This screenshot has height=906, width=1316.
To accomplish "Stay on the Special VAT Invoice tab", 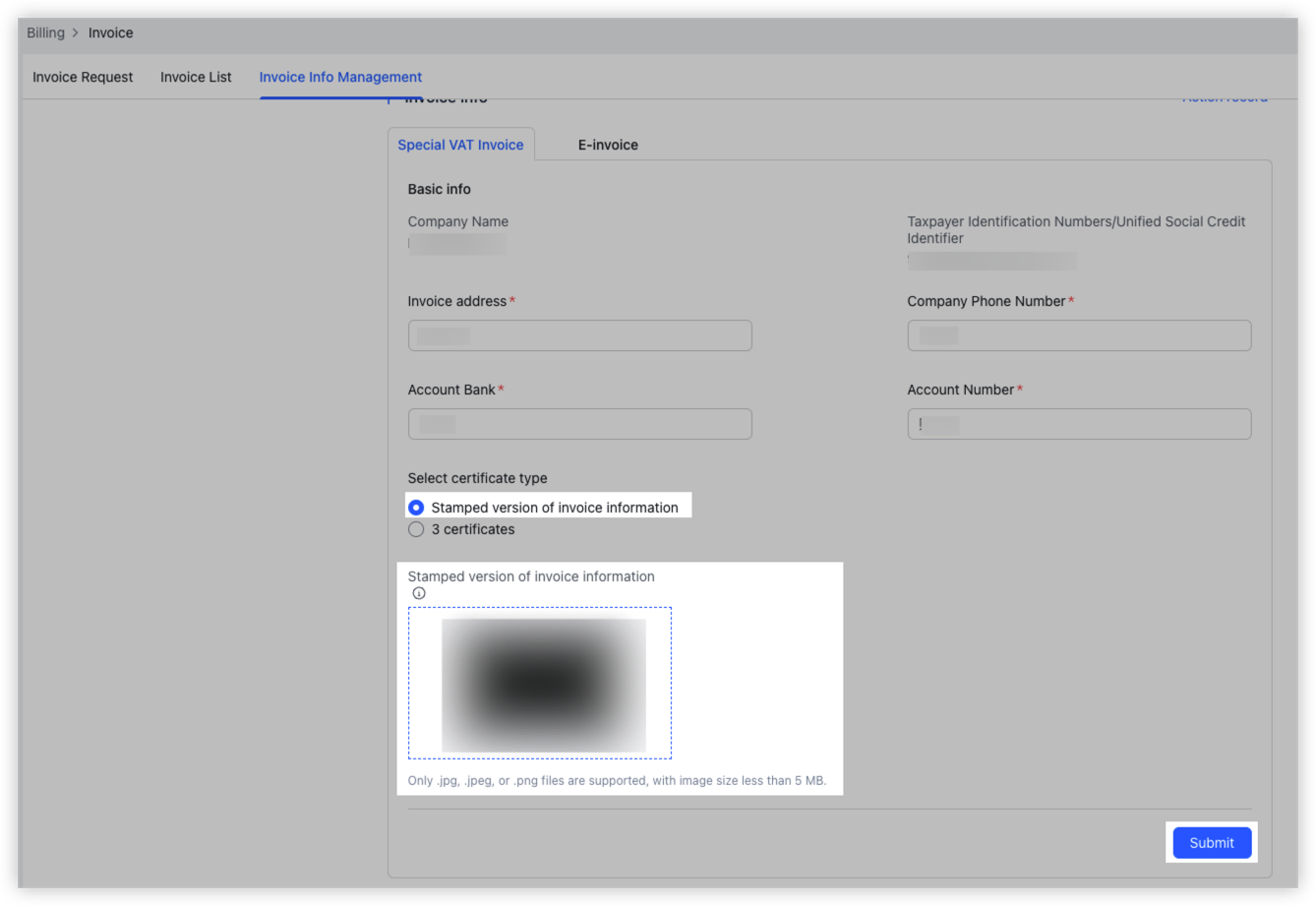I will (x=460, y=145).
